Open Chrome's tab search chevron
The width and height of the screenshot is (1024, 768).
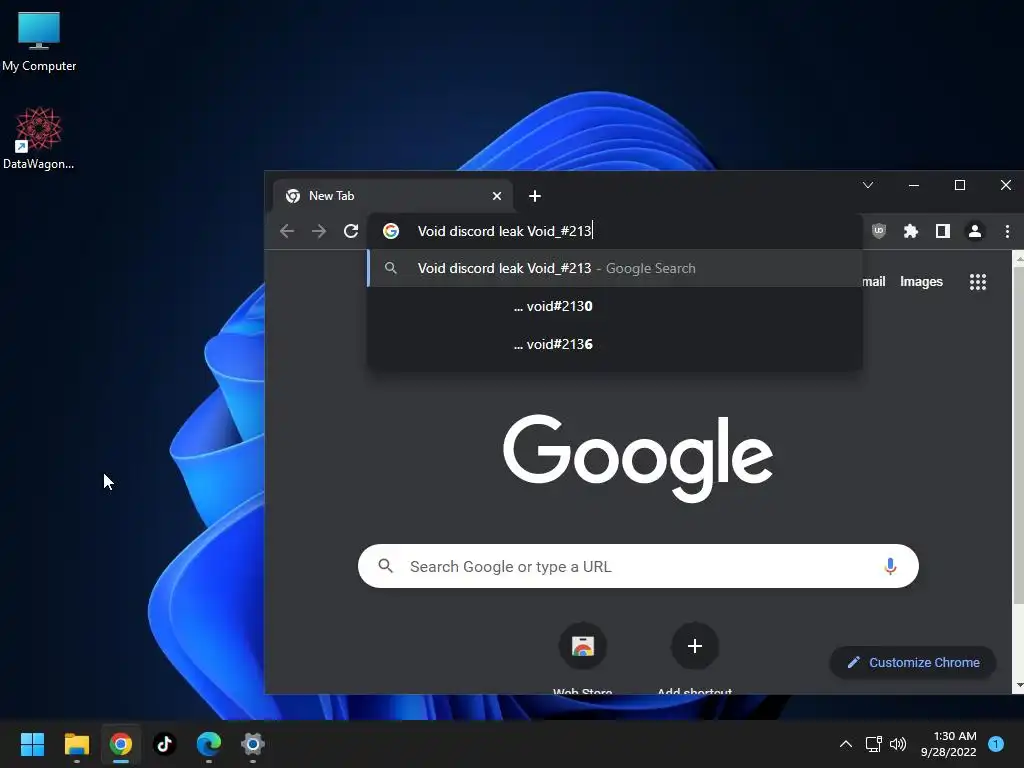click(x=868, y=185)
